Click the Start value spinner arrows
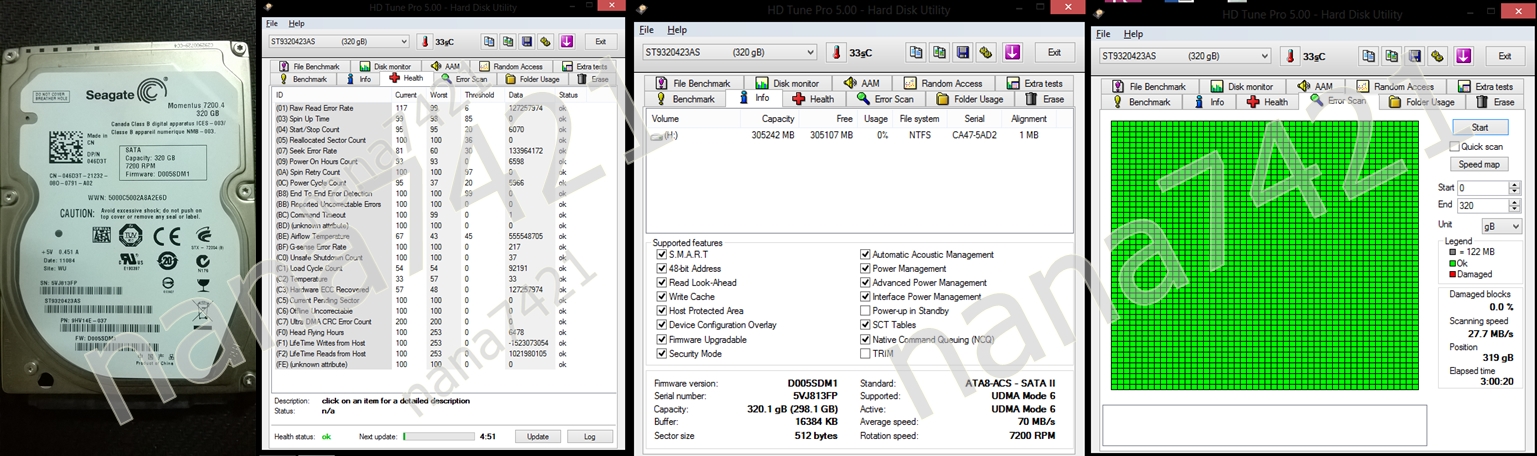 [1516, 187]
